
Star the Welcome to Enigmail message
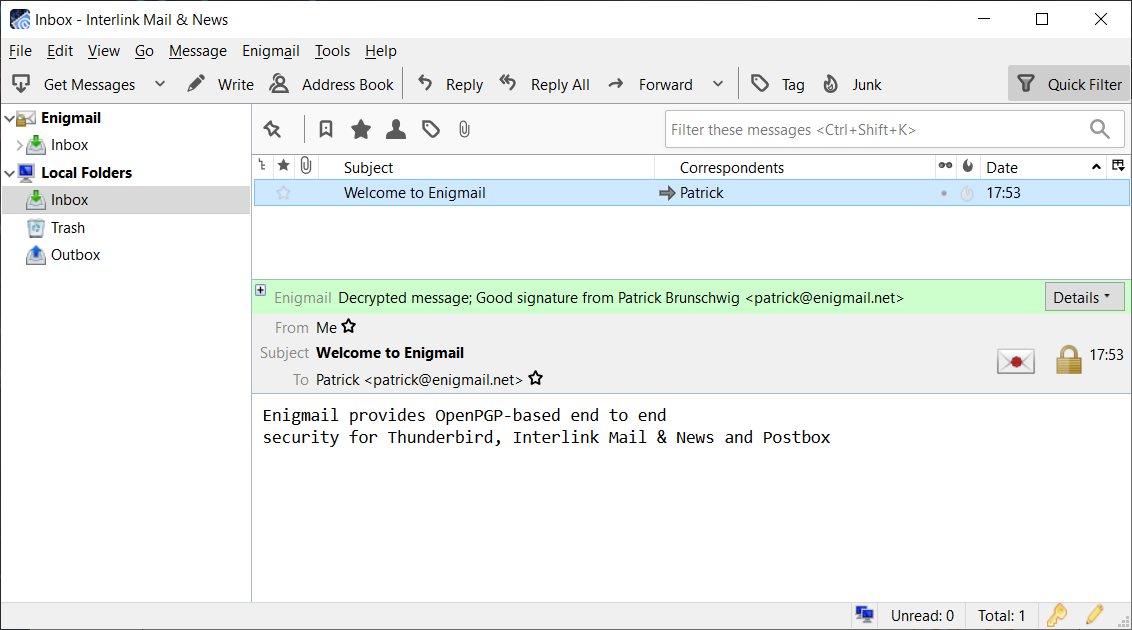click(283, 193)
